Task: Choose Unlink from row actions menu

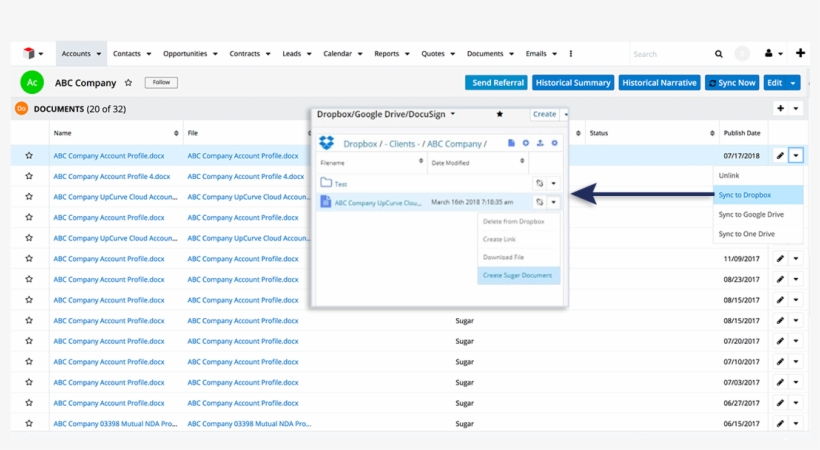Action: pyautogui.click(x=758, y=175)
